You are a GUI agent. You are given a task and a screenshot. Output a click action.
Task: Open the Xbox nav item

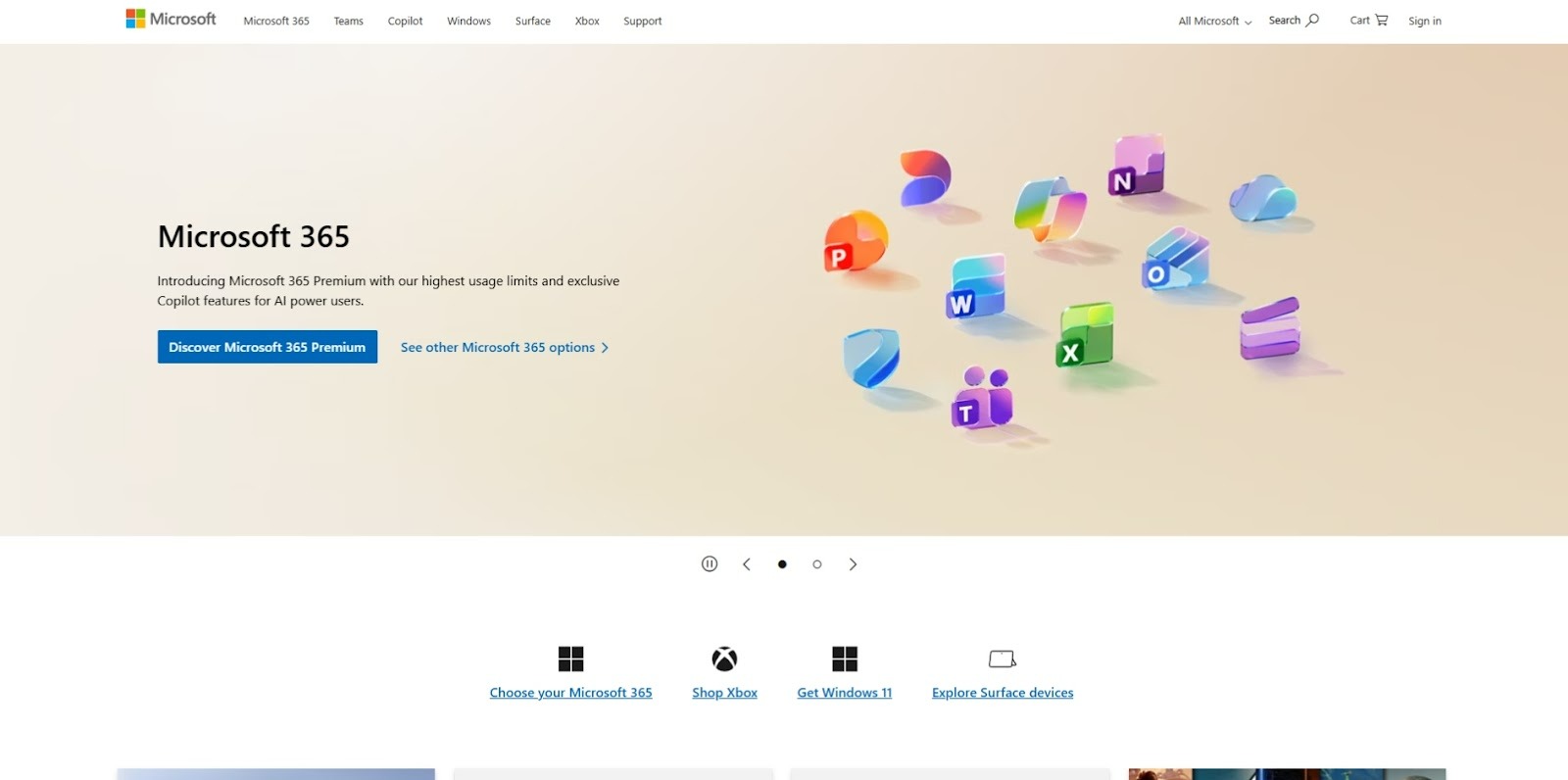click(587, 21)
